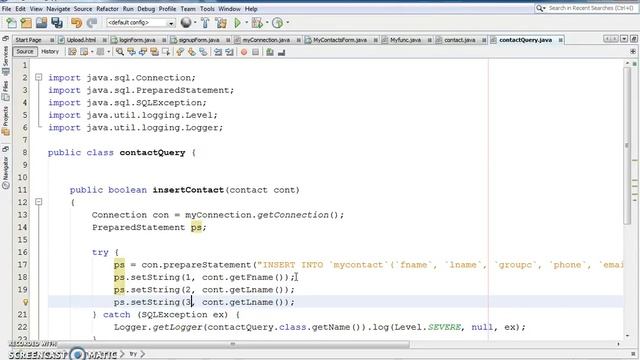Screen dimensions: 640x360
Task: Switch to the contact.java tab
Action: 459,40
